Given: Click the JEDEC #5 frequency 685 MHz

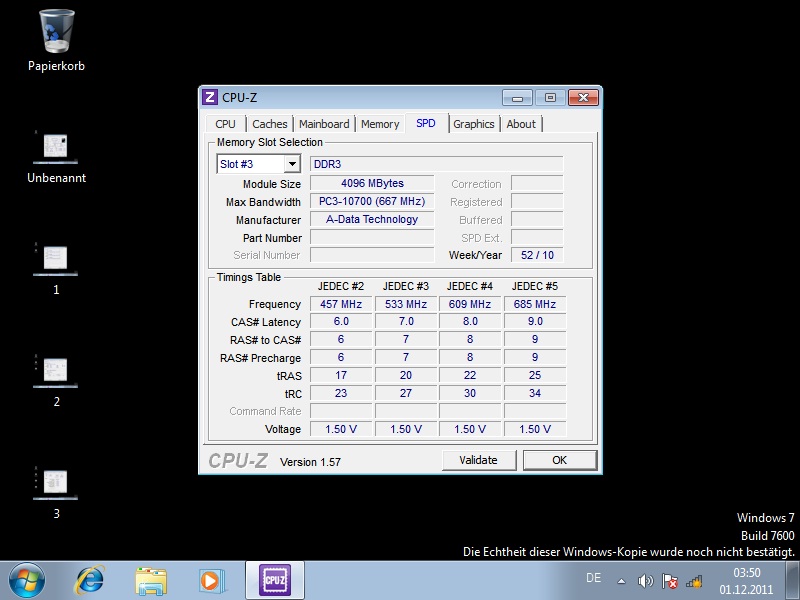Looking at the screenshot, I should (x=535, y=304).
